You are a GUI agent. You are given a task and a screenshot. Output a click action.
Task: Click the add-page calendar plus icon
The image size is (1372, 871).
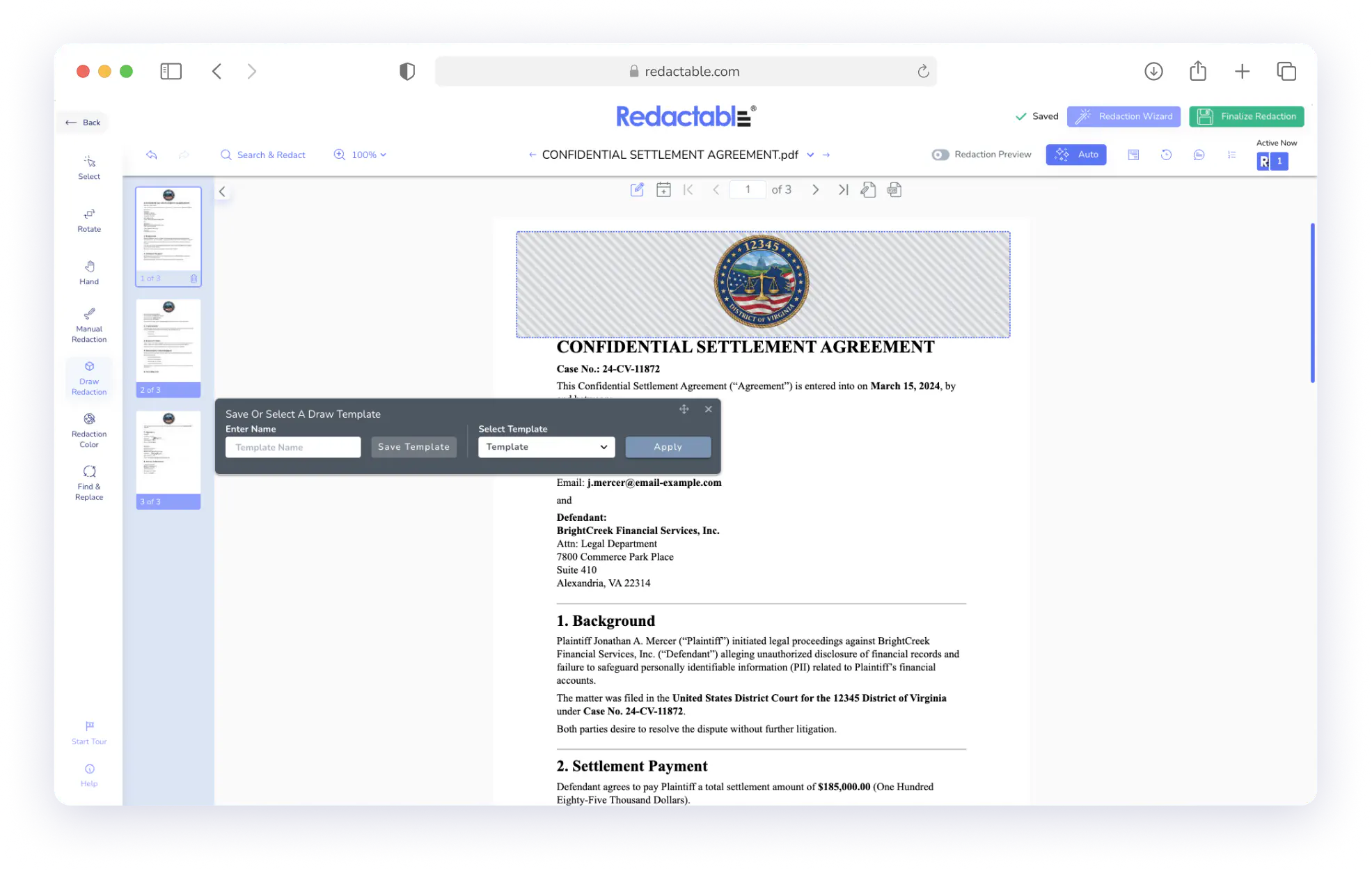coord(663,189)
